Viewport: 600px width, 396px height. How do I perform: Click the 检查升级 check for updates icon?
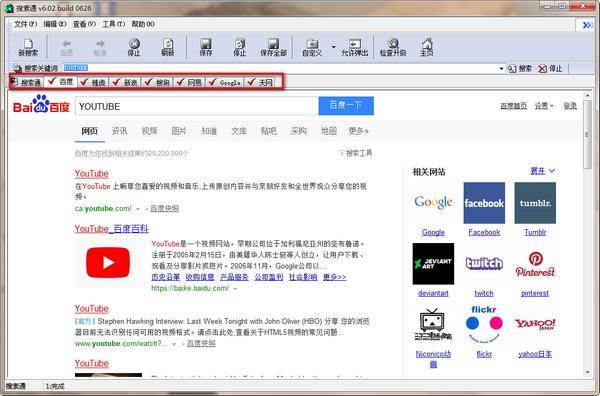coord(393,47)
